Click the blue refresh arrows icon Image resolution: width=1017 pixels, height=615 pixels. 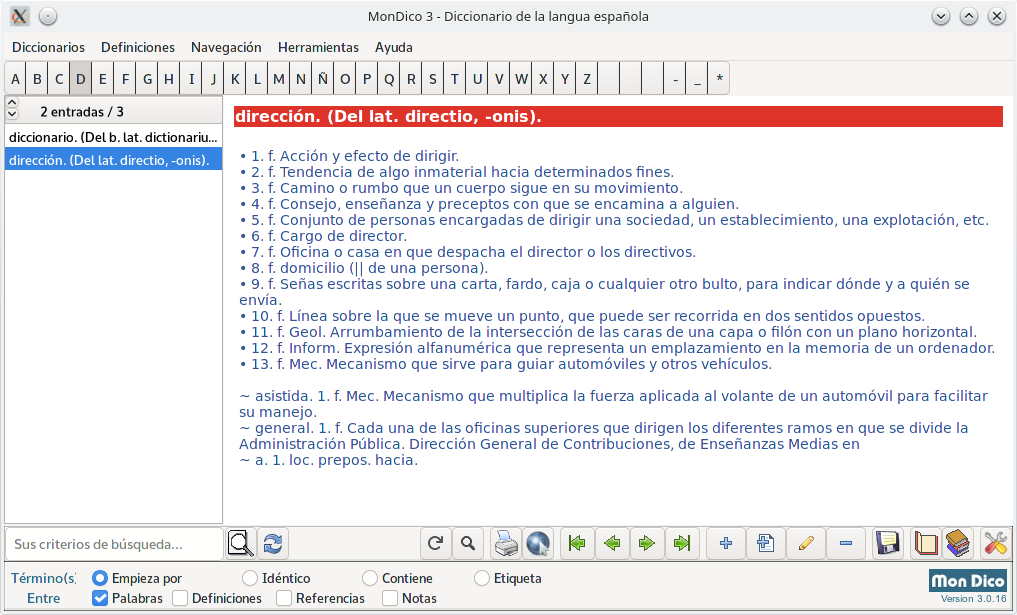pyautogui.click(x=273, y=544)
